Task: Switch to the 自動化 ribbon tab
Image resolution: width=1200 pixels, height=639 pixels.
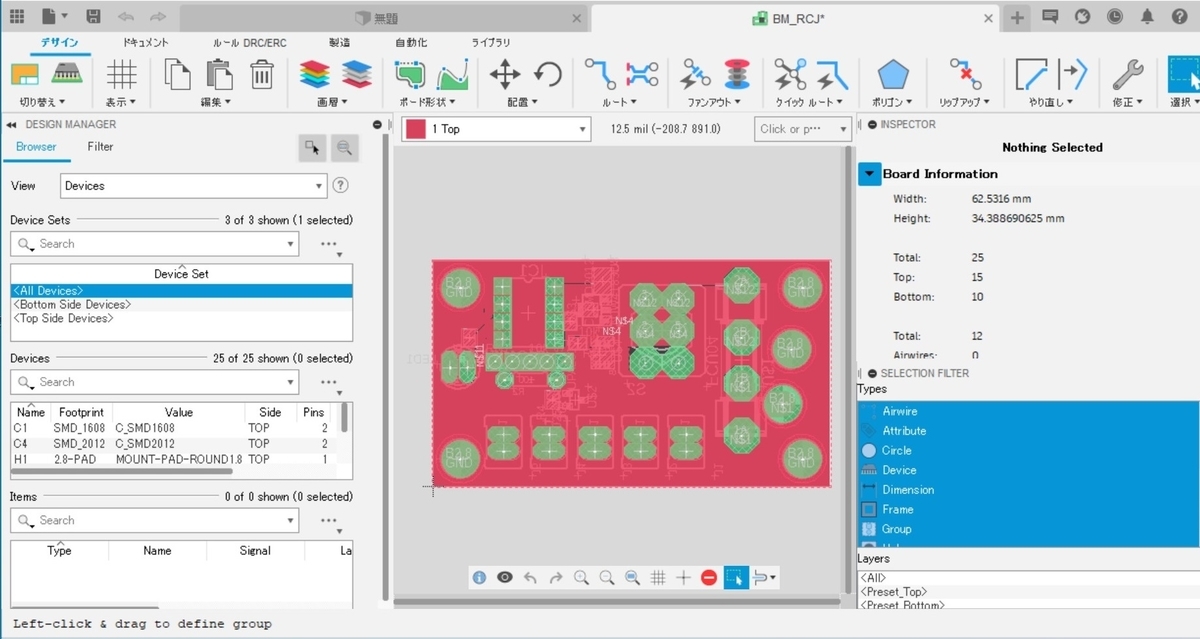Action: click(411, 43)
